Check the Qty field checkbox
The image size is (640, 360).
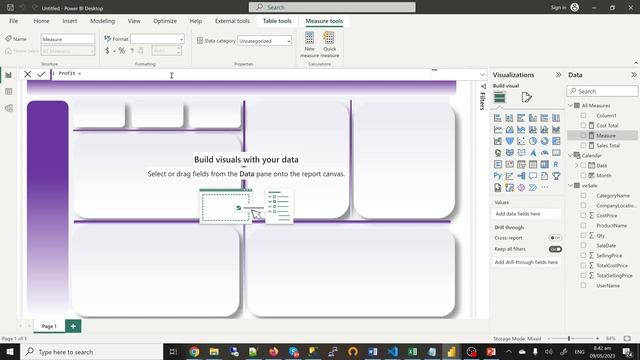[583, 236]
